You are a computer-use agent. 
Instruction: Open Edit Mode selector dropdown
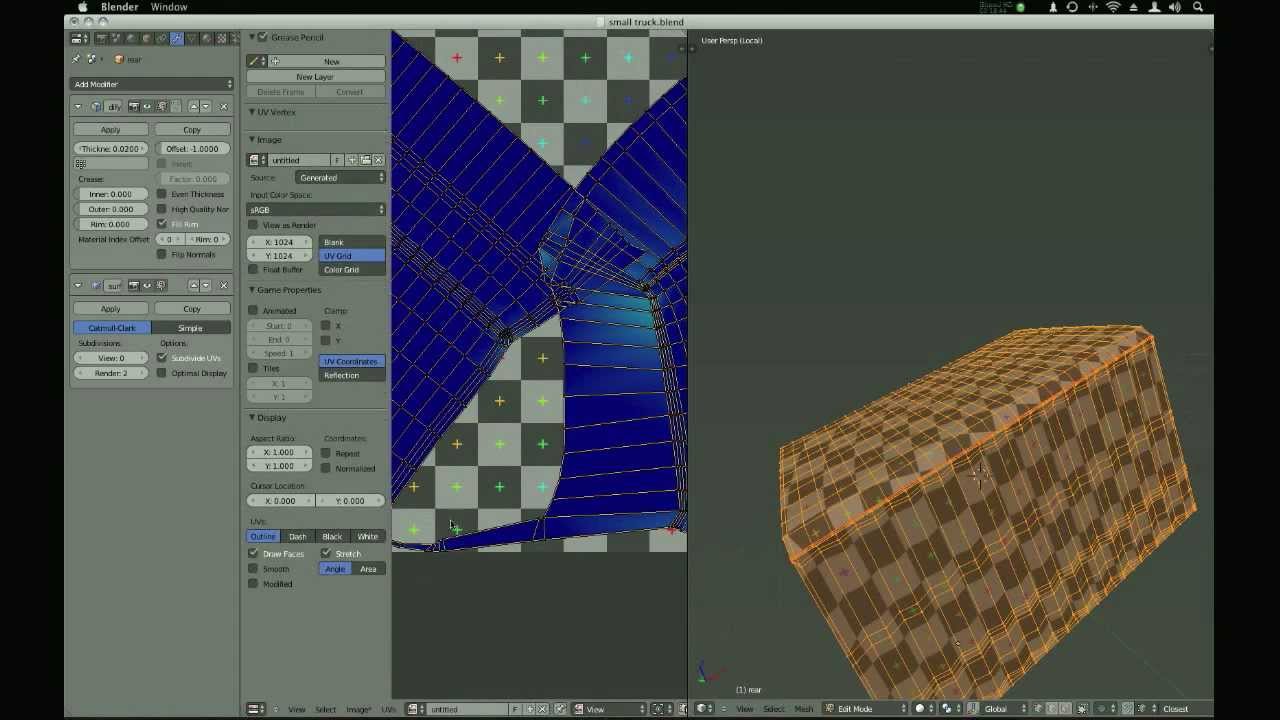(865, 708)
